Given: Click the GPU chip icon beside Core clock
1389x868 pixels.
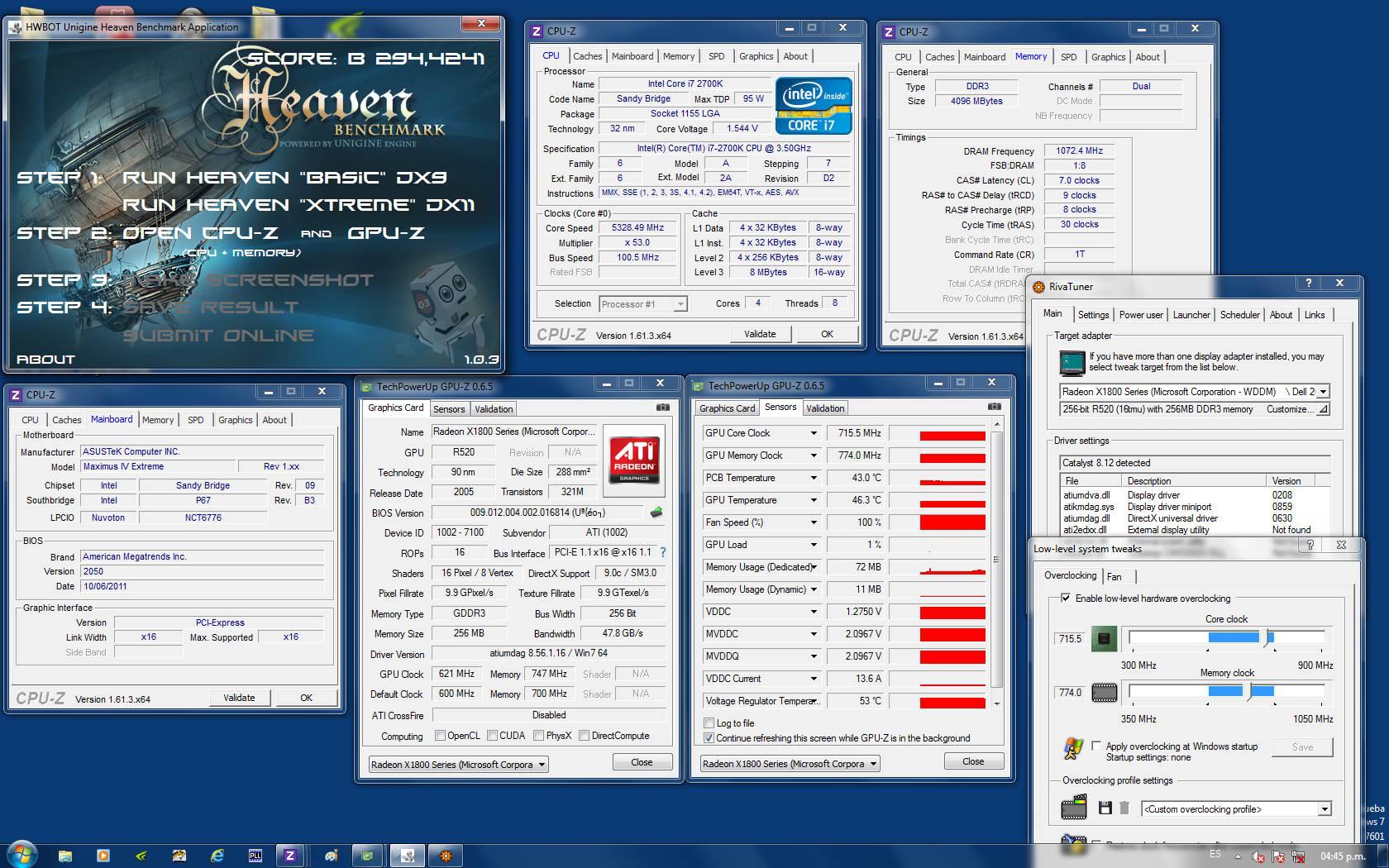Looking at the screenshot, I should pyautogui.click(x=1104, y=639).
